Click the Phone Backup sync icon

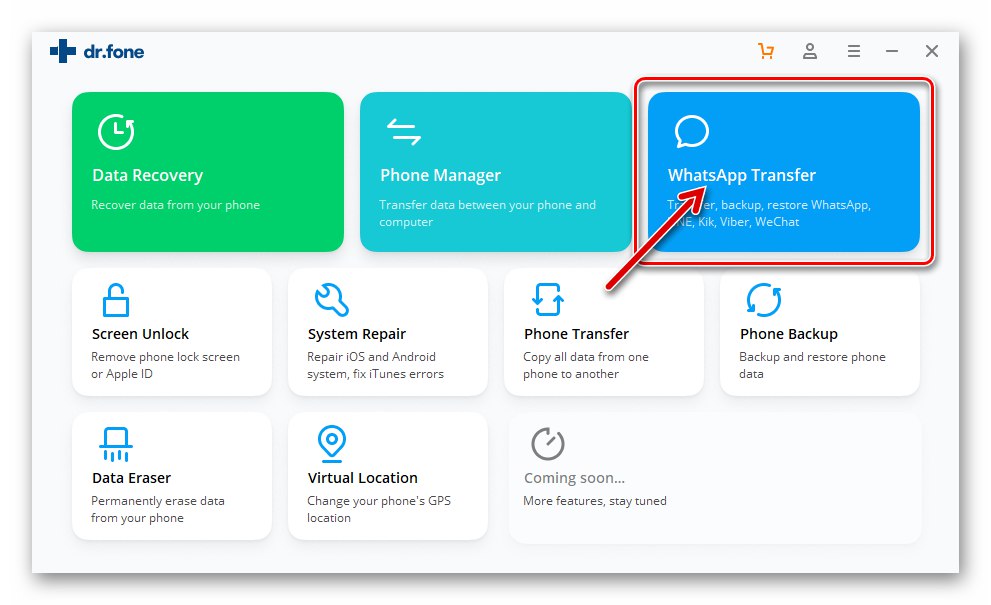pyautogui.click(x=763, y=300)
